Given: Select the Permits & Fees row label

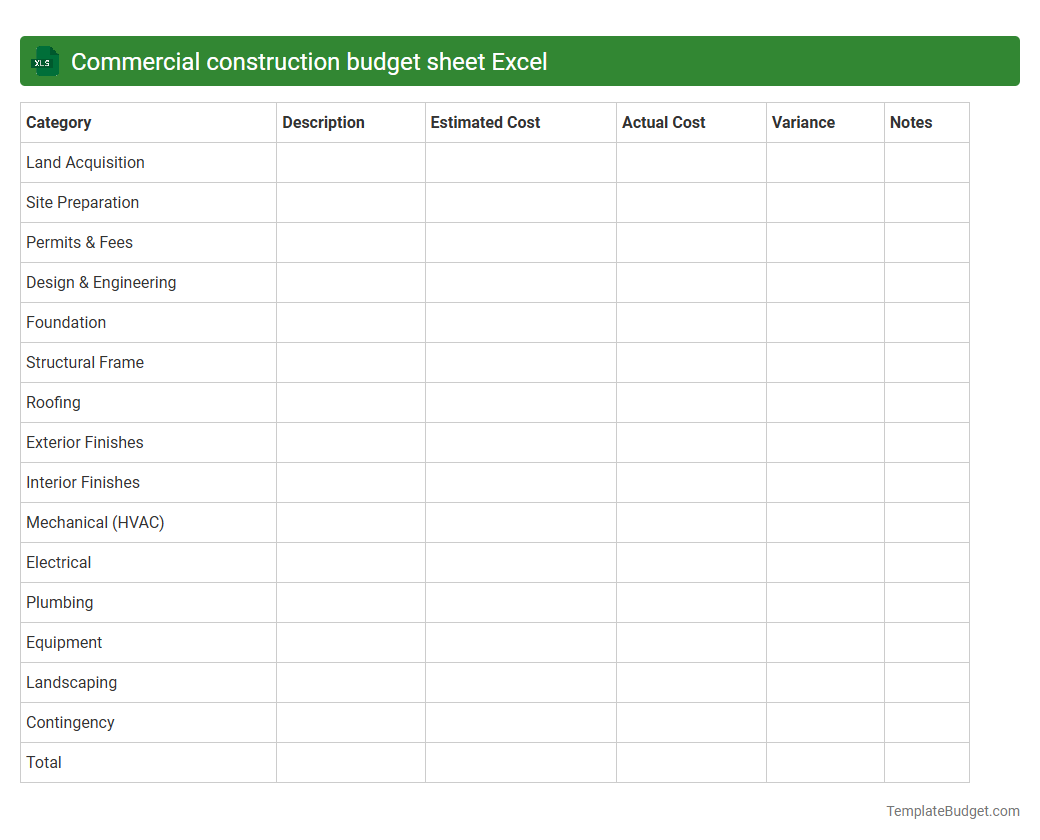Looking at the screenshot, I should point(79,242).
